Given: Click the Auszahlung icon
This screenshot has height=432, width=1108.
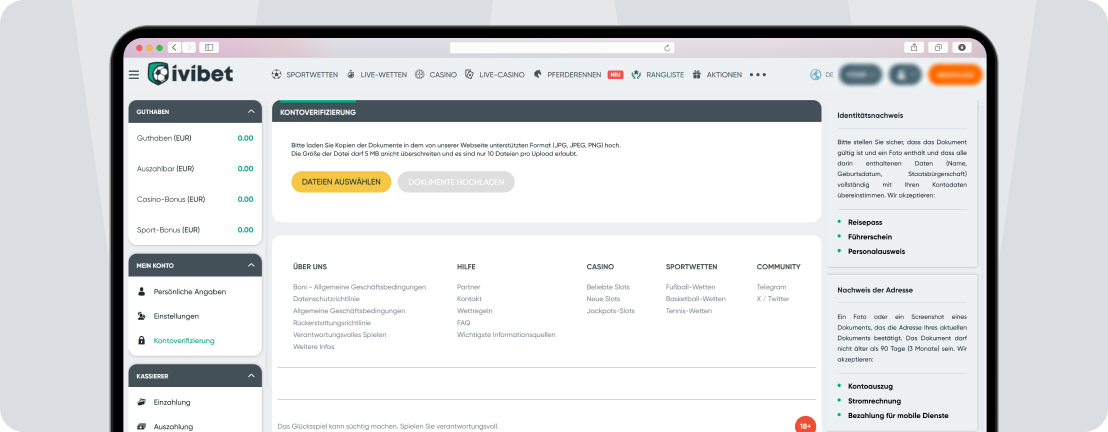Looking at the screenshot, I should click(141, 427).
